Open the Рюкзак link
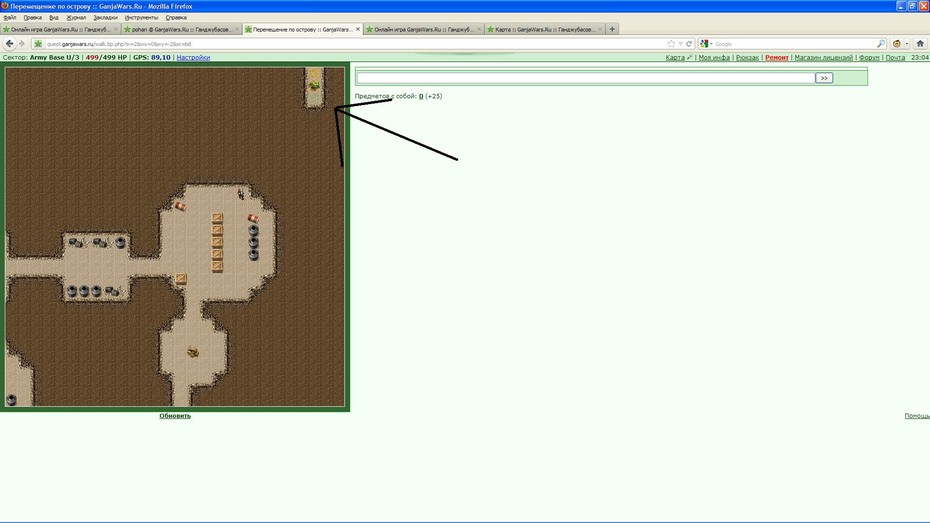930x523 pixels. click(x=747, y=58)
